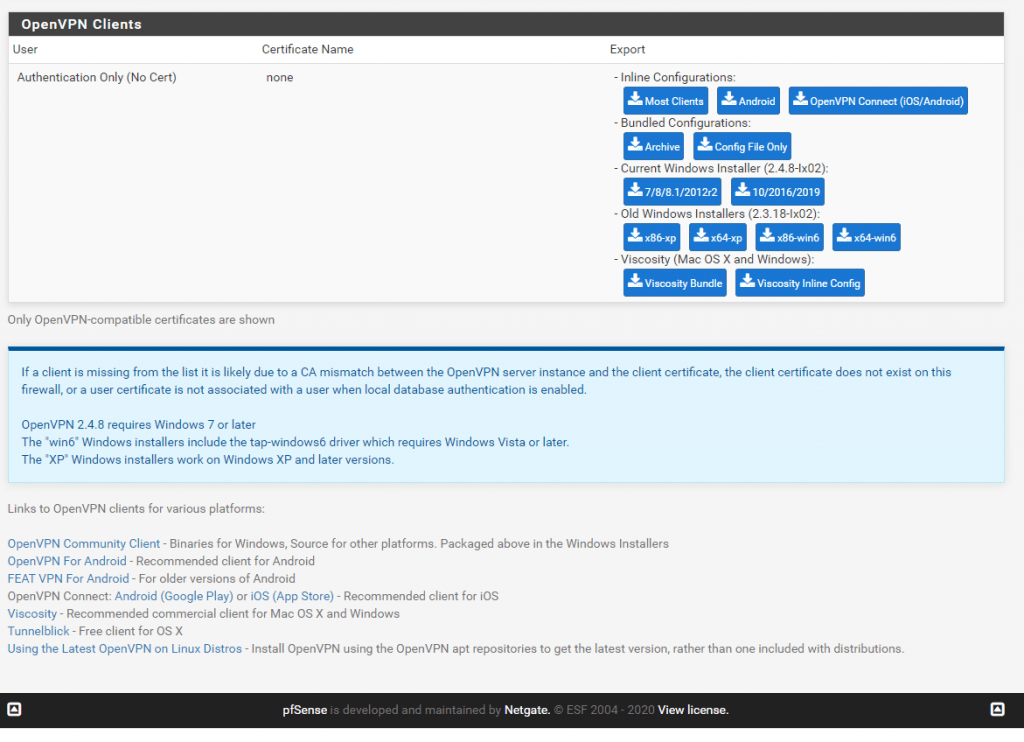1024x742 pixels.
Task: Download the Most Clients inline configuration
Action: (665, 101)
